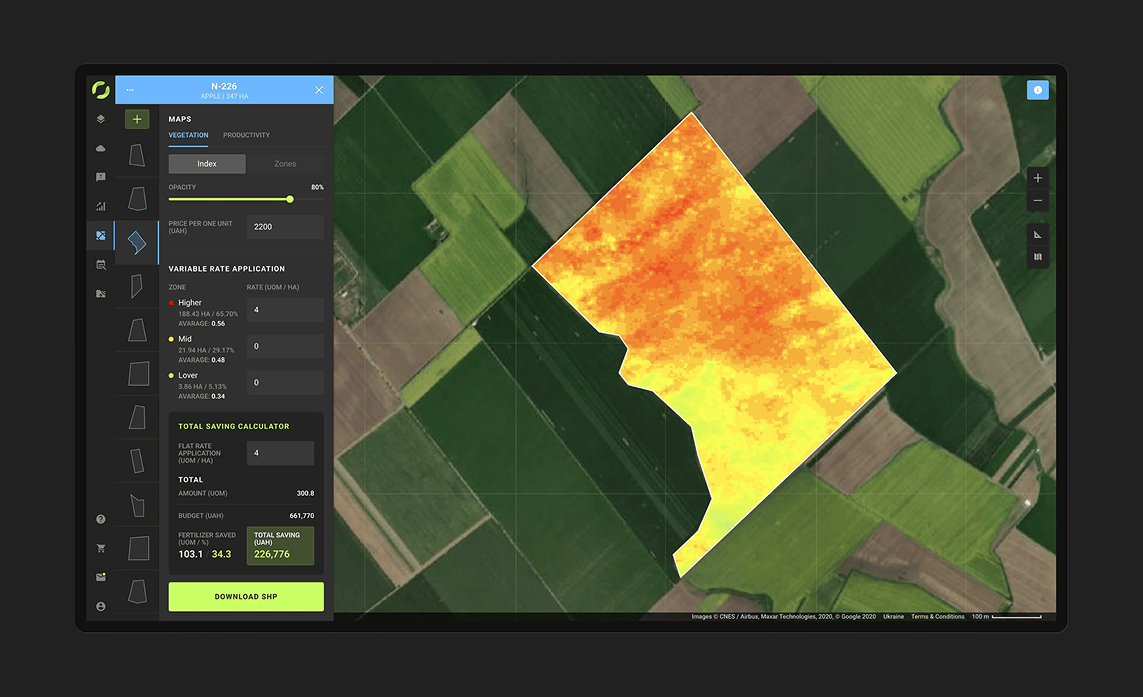The width and height of the screenshot is (1143, 697).
Task: Open the three-dot menu for N-226
Action: tap(130, 90)
